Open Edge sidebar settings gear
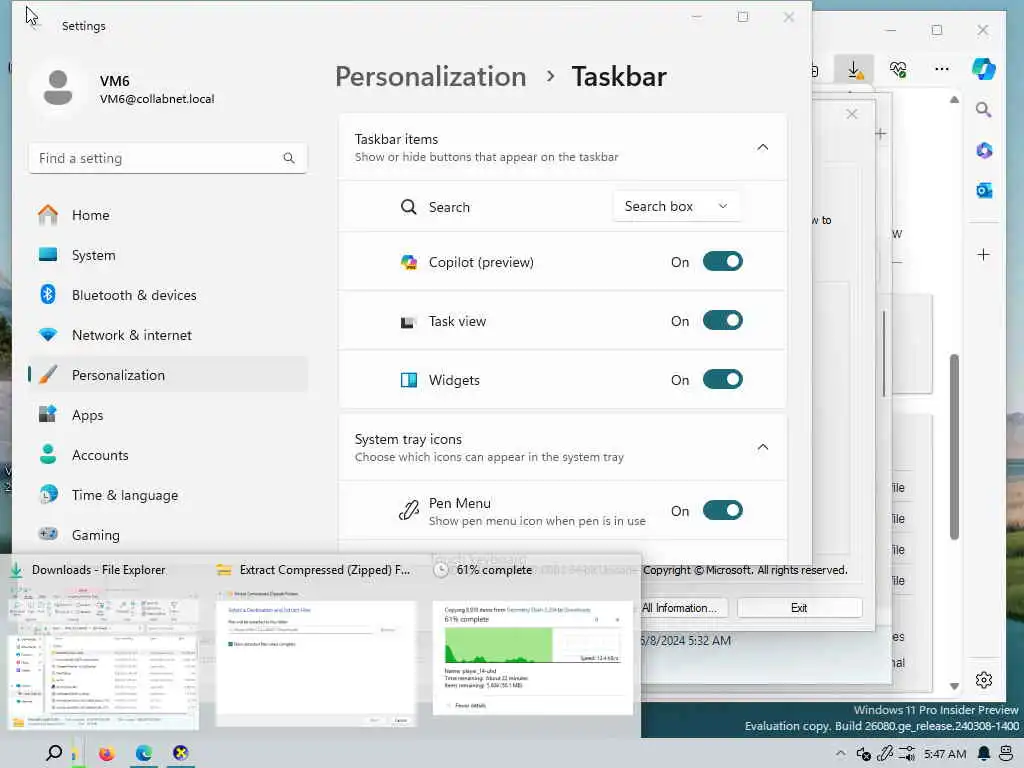1024x768 pixels. tap(984, 680)
